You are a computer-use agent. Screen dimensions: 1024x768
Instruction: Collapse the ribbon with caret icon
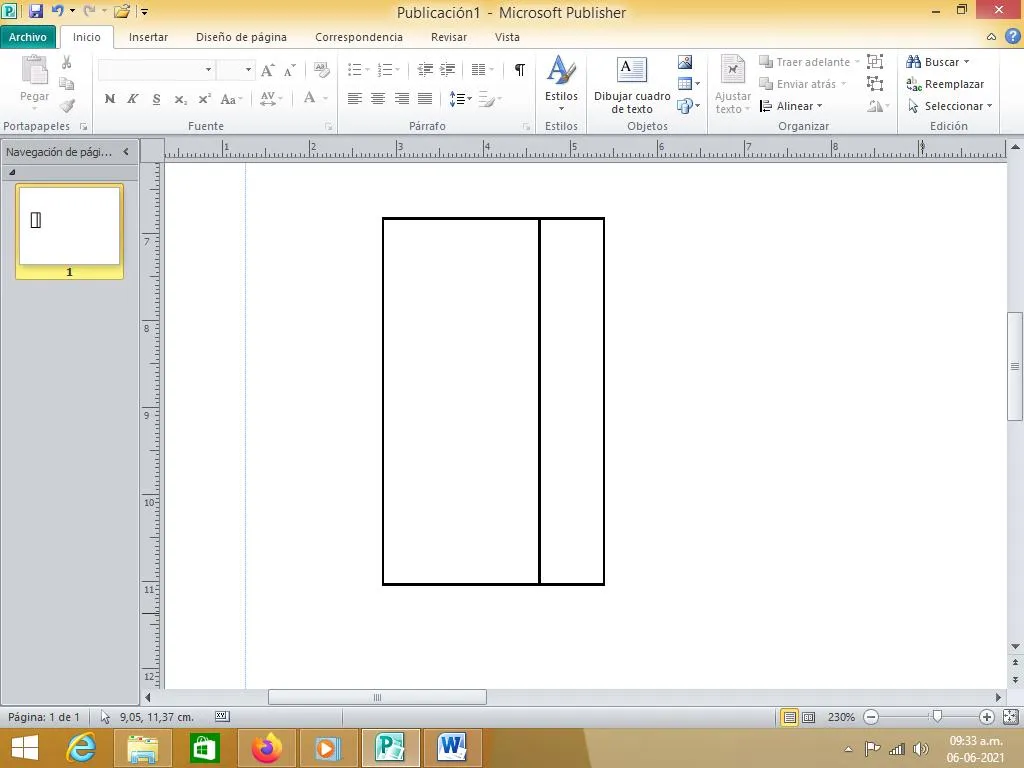(x=991, y=37)
